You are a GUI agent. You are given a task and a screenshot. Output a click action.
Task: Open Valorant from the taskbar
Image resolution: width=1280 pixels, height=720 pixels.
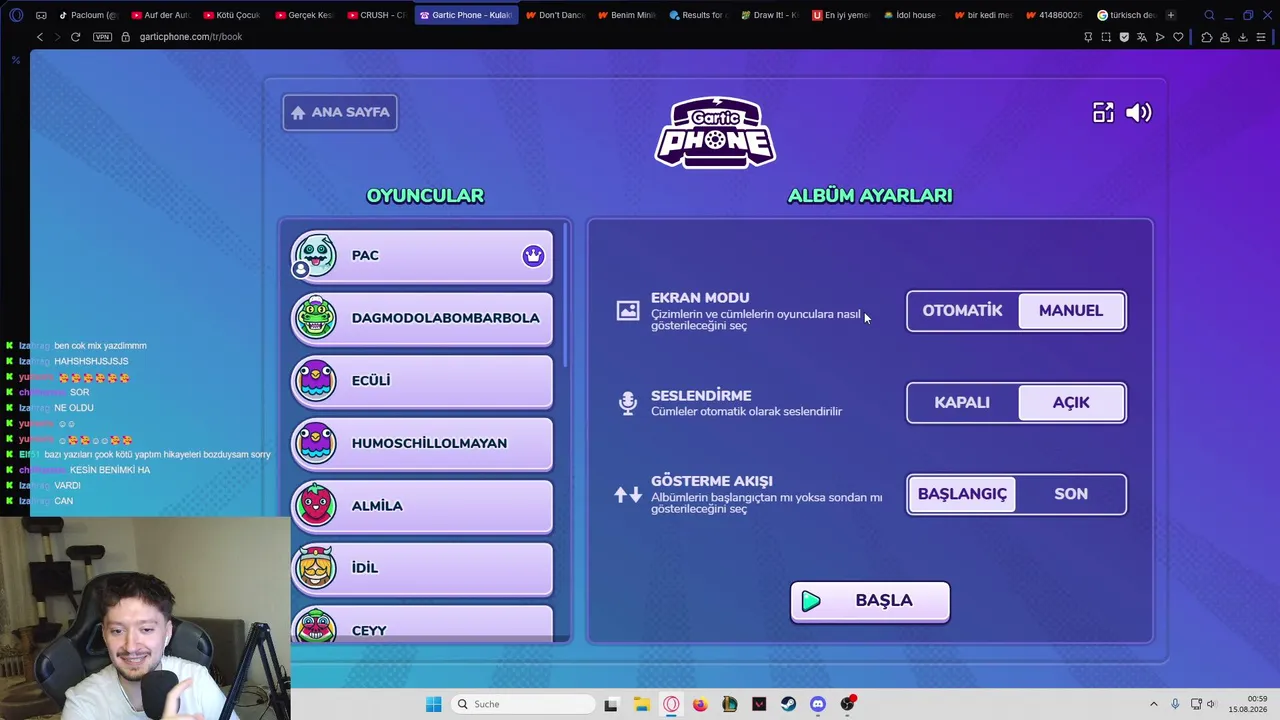(759, 704)
